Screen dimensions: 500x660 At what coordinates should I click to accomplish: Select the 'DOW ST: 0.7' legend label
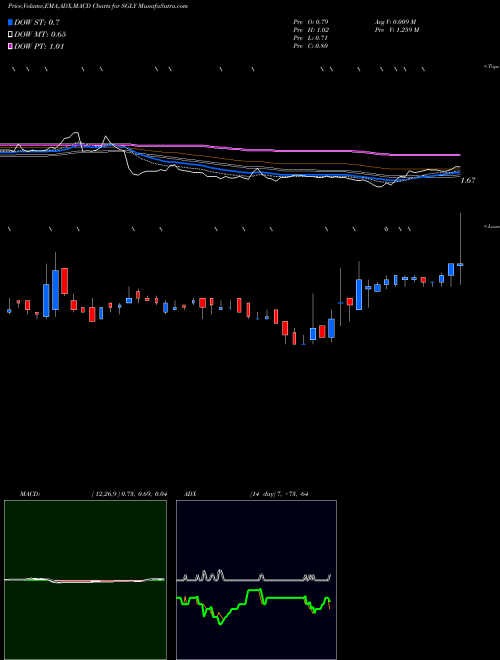[x=37, y=22]
